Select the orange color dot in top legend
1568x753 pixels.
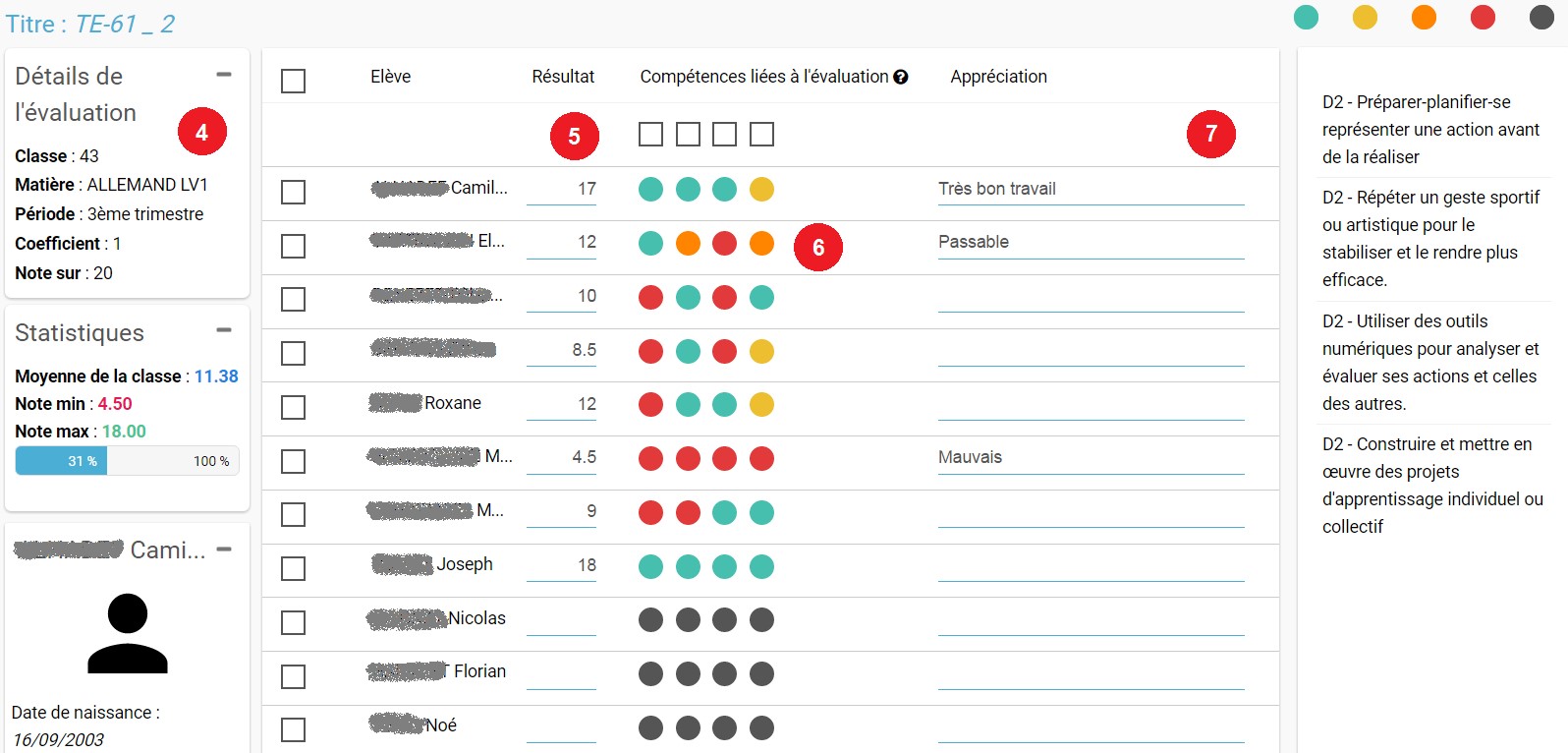[x=1424, y=18]
